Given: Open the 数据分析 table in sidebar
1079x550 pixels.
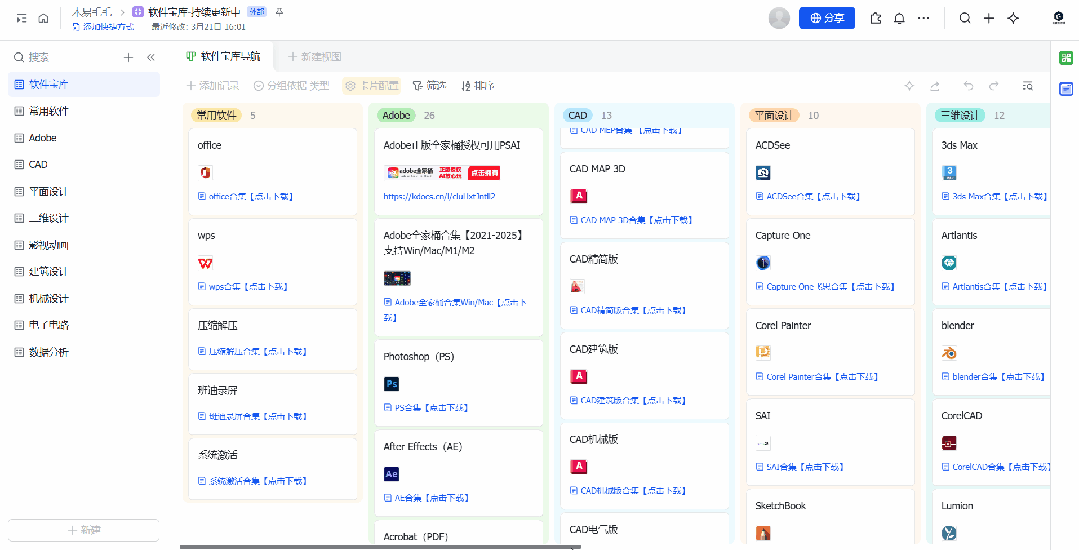Looking at the screenshot, I should coord(83,352).
